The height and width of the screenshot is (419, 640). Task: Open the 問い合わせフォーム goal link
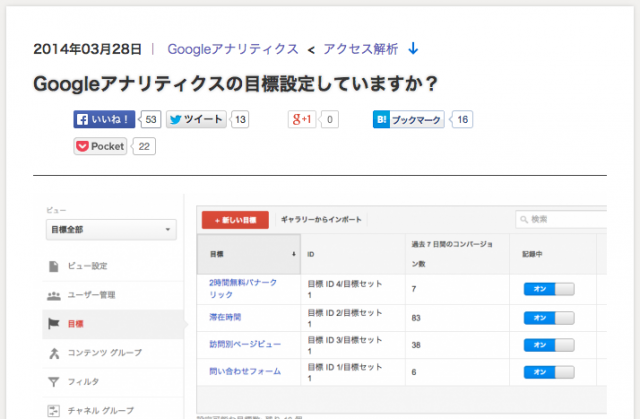(245, 371)
